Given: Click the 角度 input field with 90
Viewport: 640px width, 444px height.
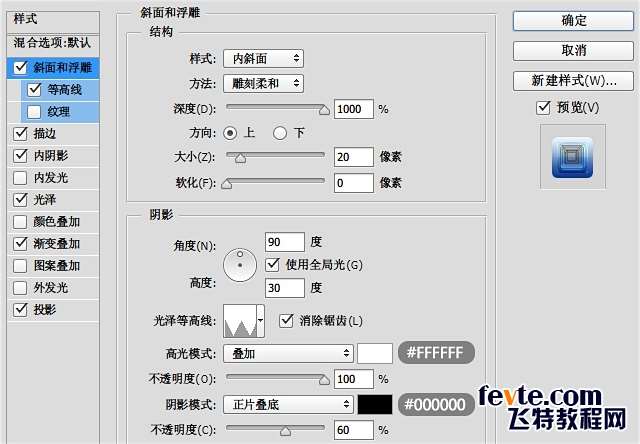Looking at the screenshot, I should point(284,242).
